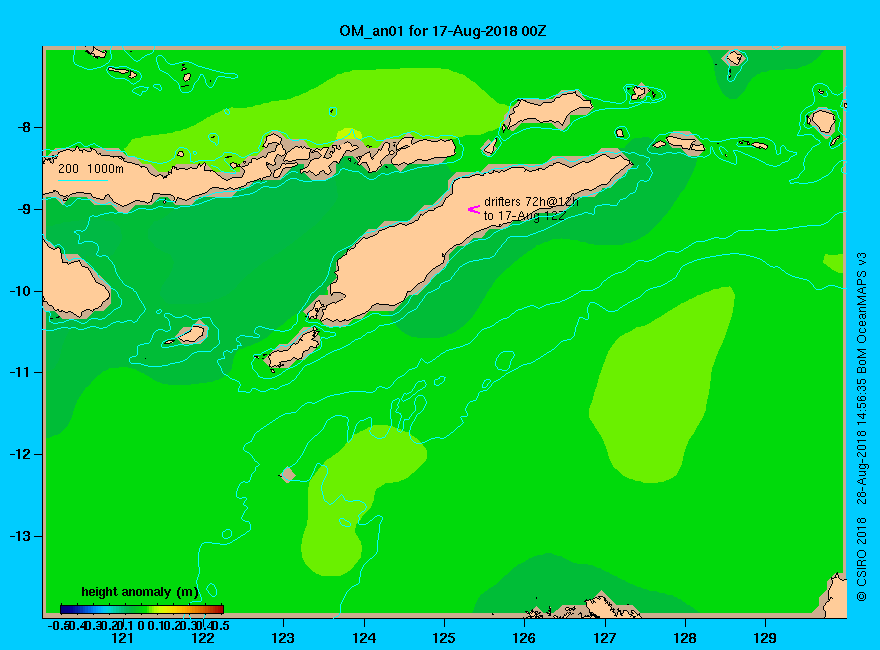
Task: Click latitude label -11
Action: 20,372
